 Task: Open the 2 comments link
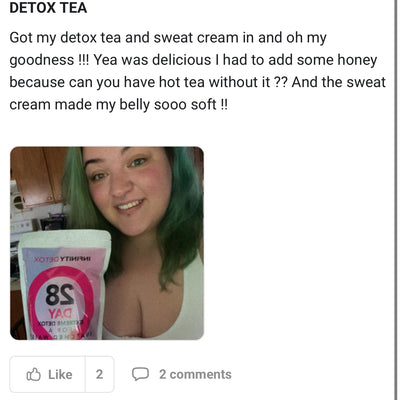[x=195, y=374]
